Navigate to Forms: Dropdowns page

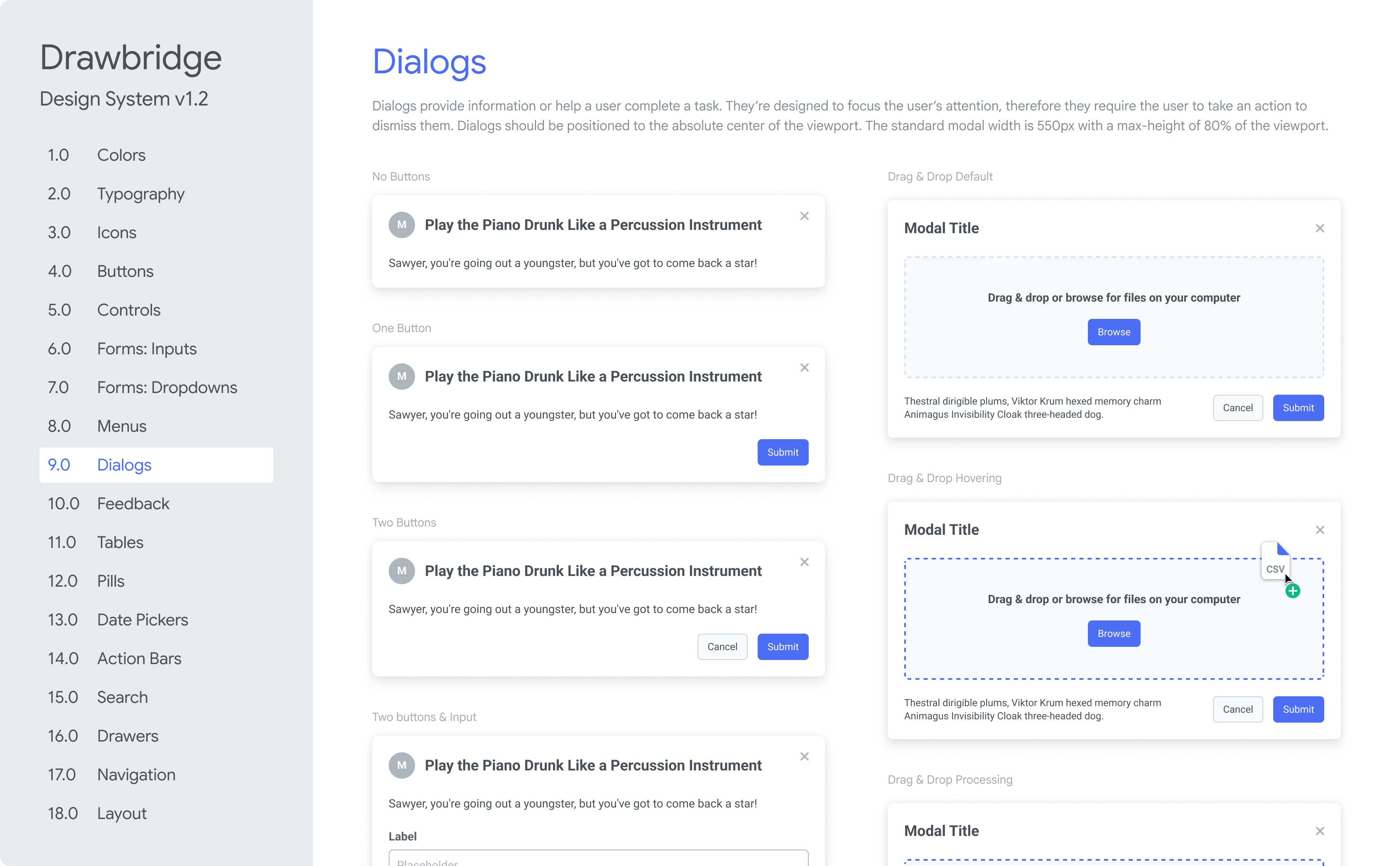166,388
